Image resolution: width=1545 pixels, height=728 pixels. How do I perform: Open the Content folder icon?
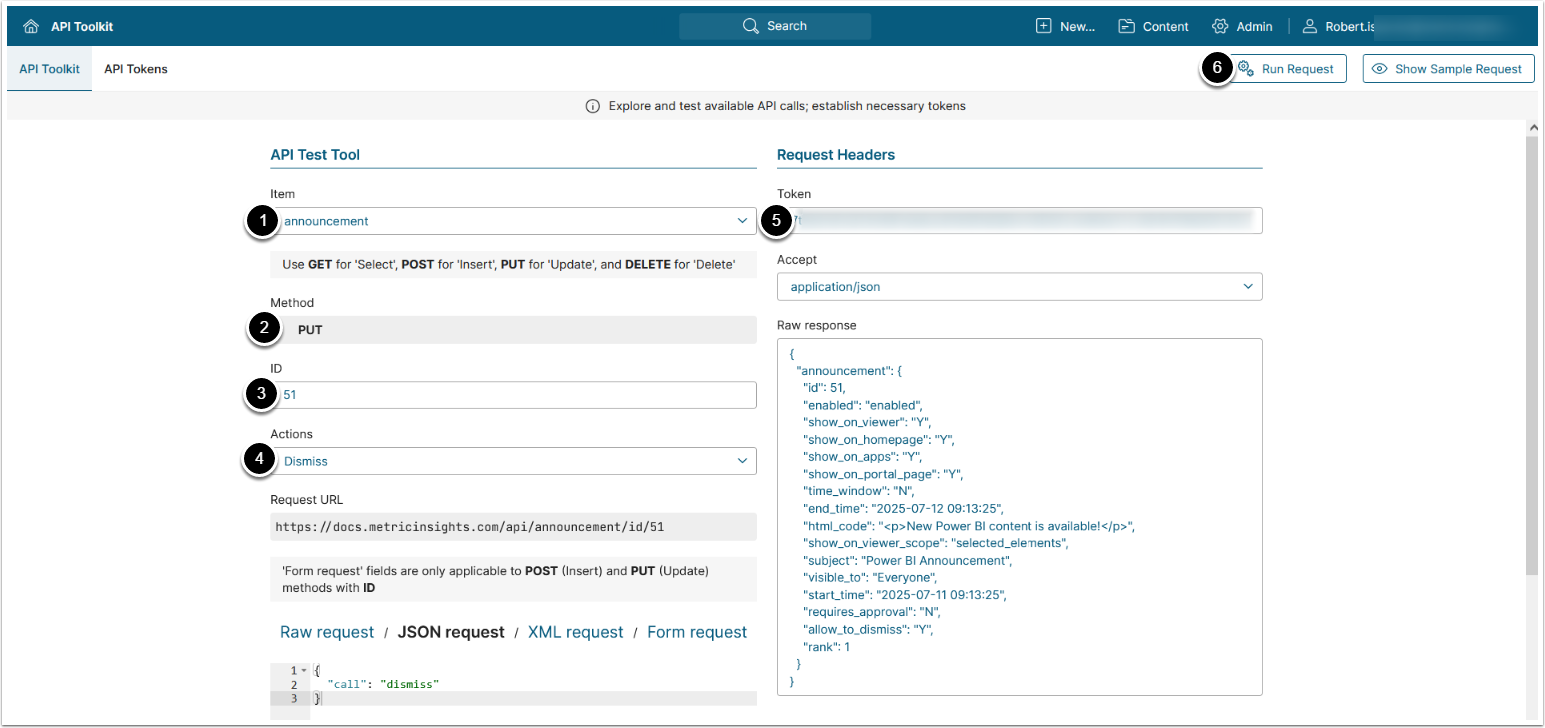pyautogui.click(x=1127, y=27)
